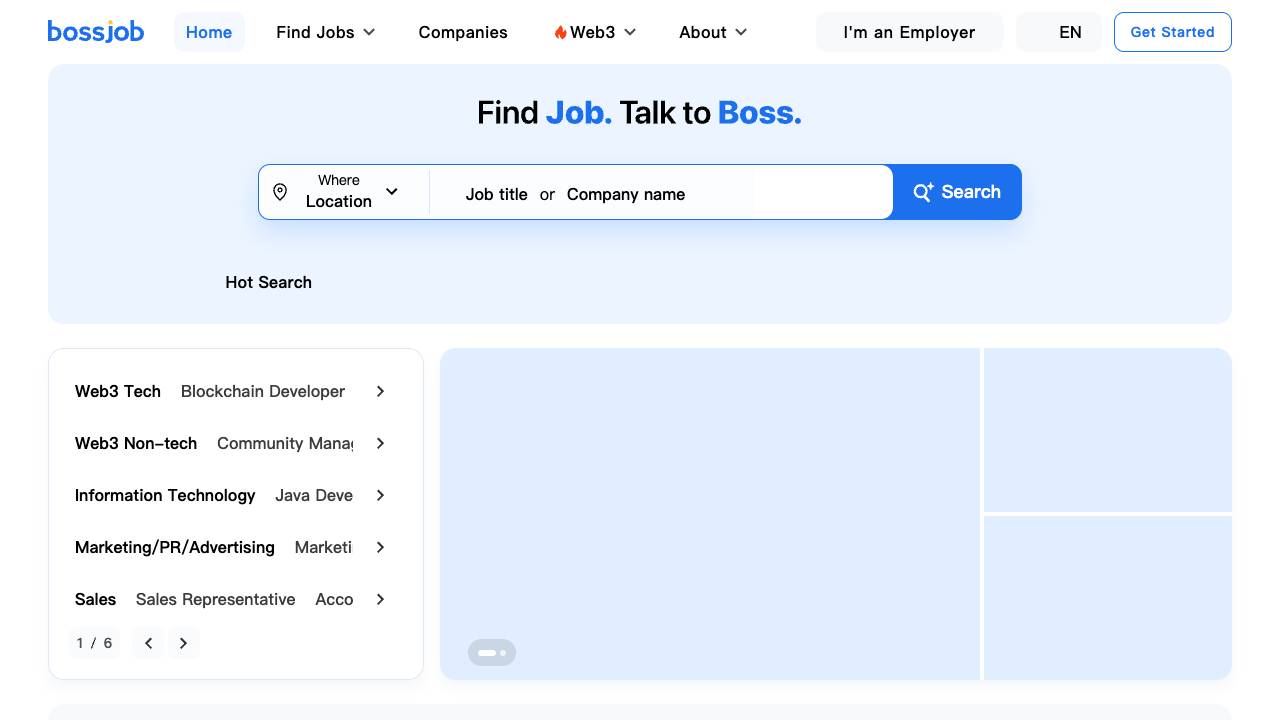Select Blockchain Developer job link

click(263, 391)
